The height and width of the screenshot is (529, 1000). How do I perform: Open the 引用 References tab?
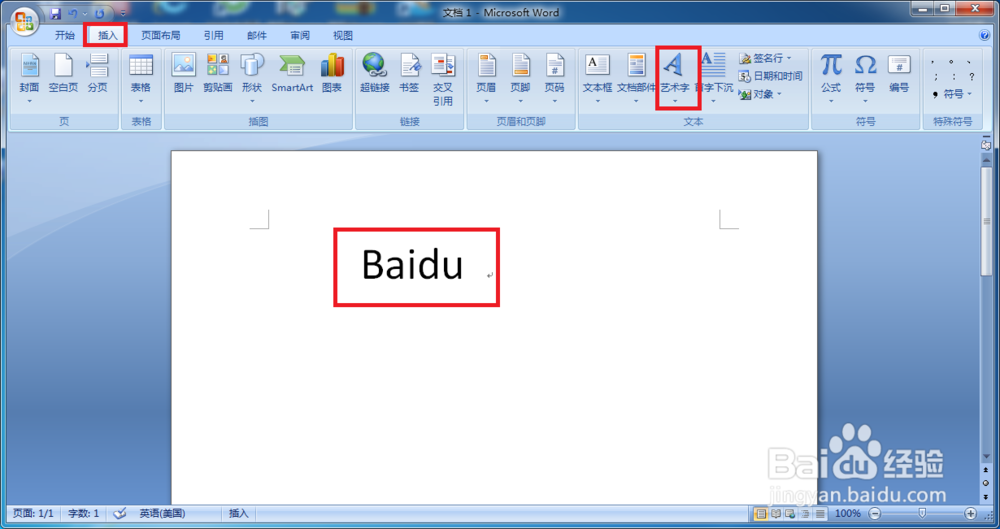coord(214,36)
